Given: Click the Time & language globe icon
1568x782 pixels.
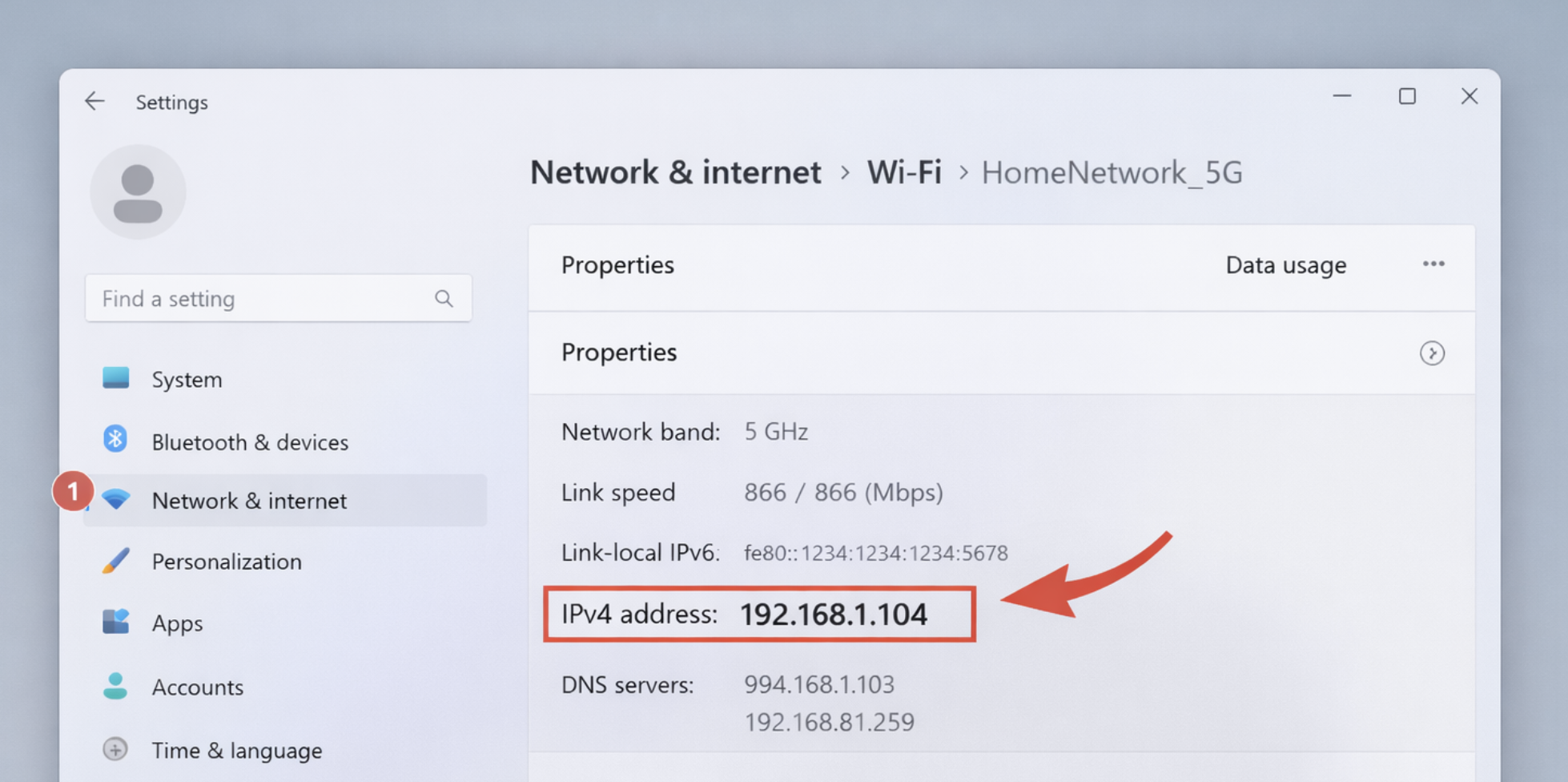Looking at the screenshot, I should click(x=115, y=749).
